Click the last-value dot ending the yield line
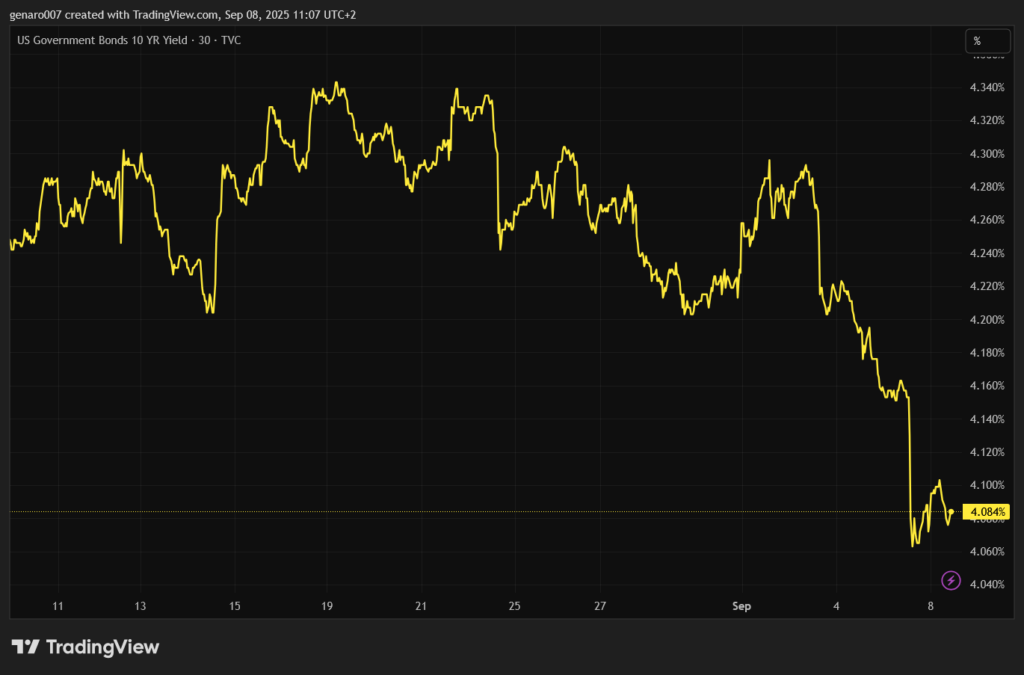The width and height of the screenshot is (1024, 675). pyautogui.click(x=950, y=511)
